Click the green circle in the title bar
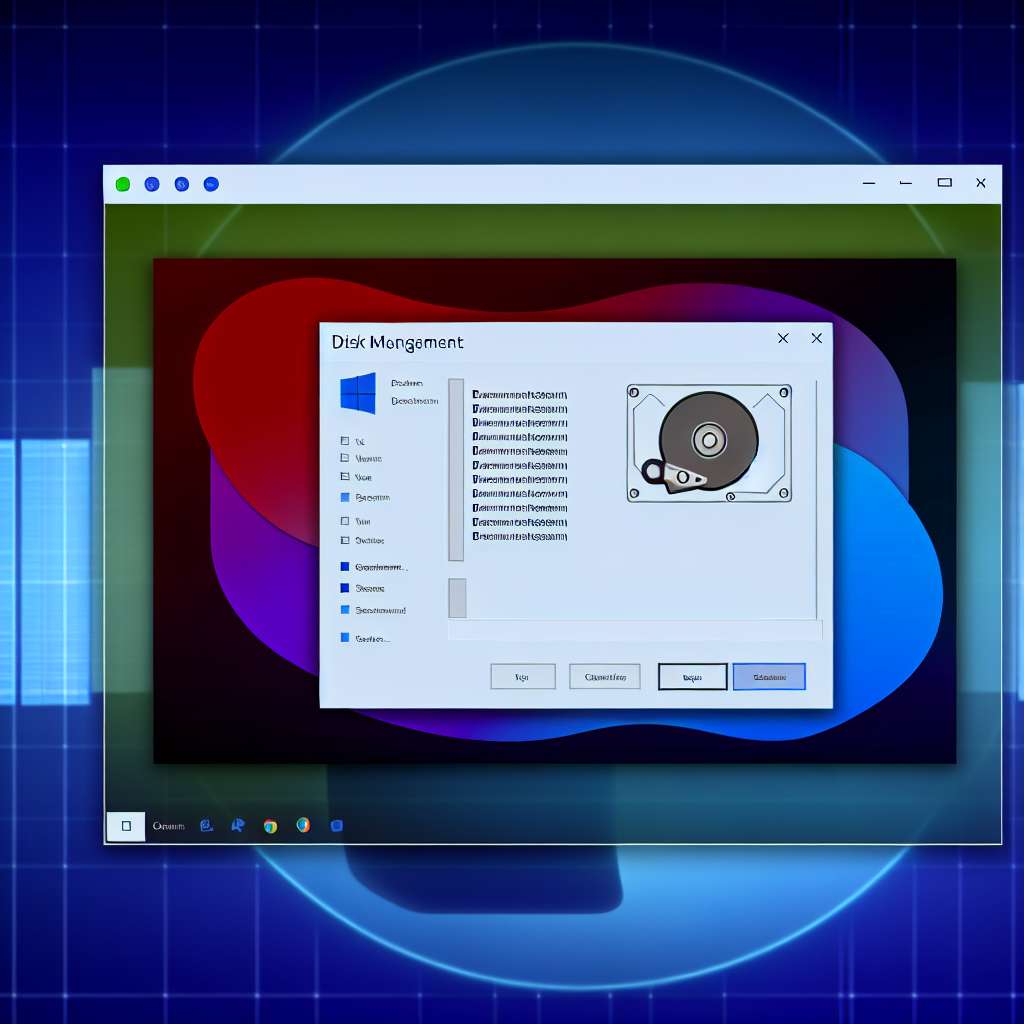Screen dimensions: 1024x1024 123,184
